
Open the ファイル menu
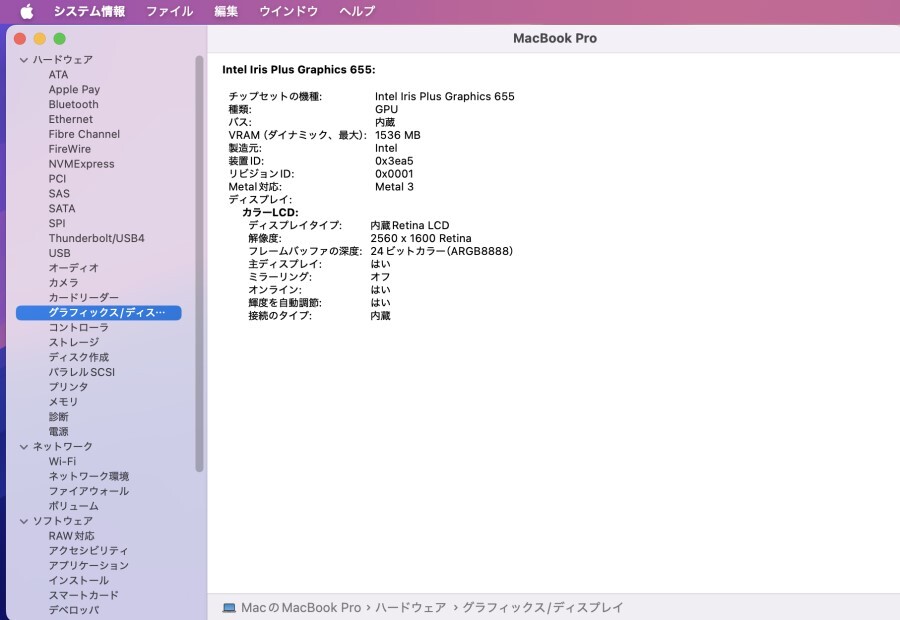[x=169, y=11]
